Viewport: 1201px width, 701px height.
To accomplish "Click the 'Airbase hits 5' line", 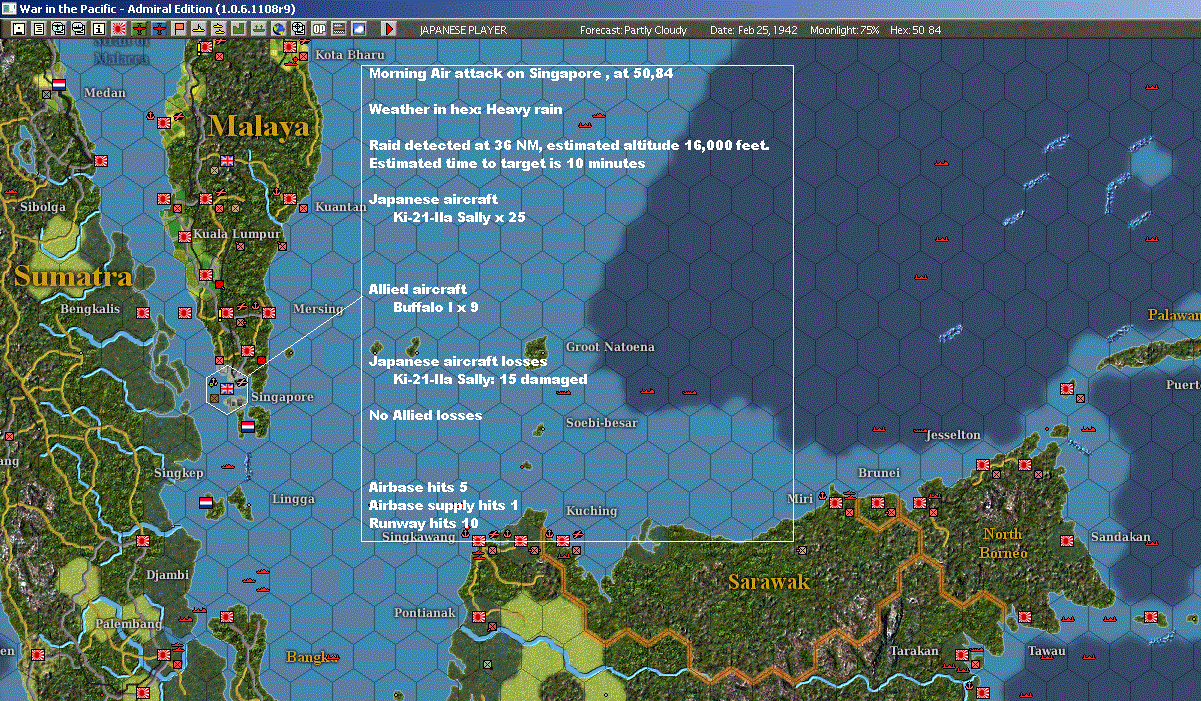I will 418,487.
